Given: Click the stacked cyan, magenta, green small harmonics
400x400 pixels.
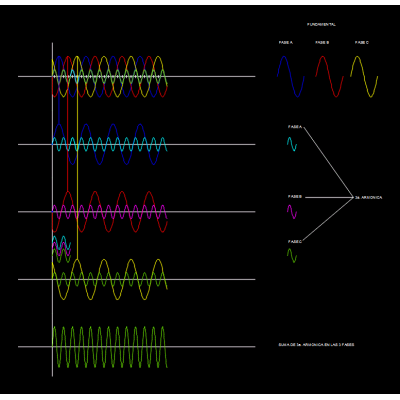Looking at the screenshot, I should tap(61, 249).
